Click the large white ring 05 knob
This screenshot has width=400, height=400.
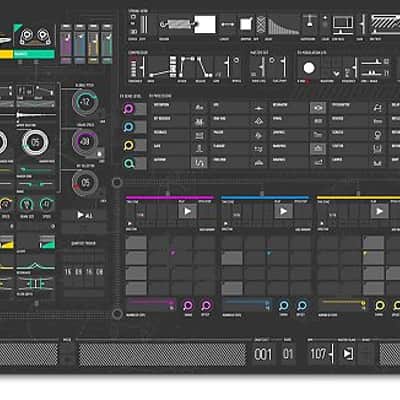(x=35, y=143)
